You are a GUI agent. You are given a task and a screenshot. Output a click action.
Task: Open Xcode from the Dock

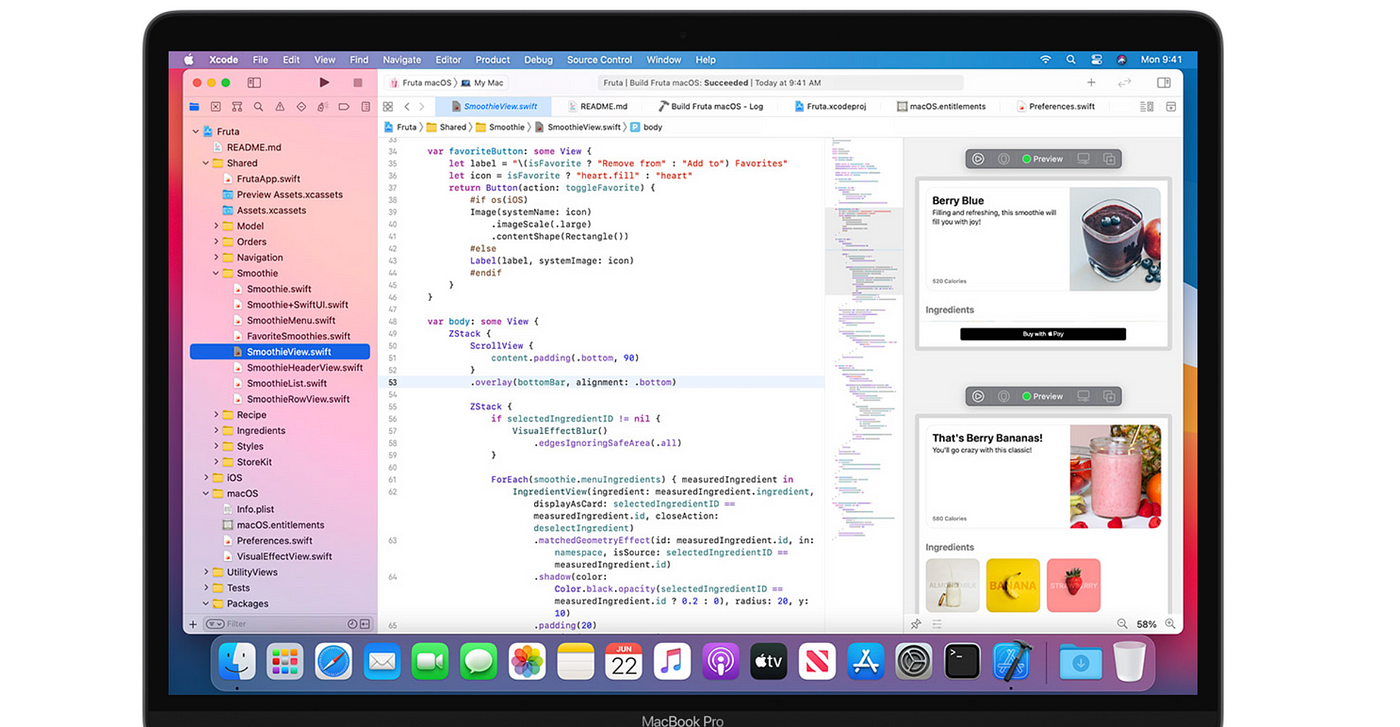pos(1012,661)
